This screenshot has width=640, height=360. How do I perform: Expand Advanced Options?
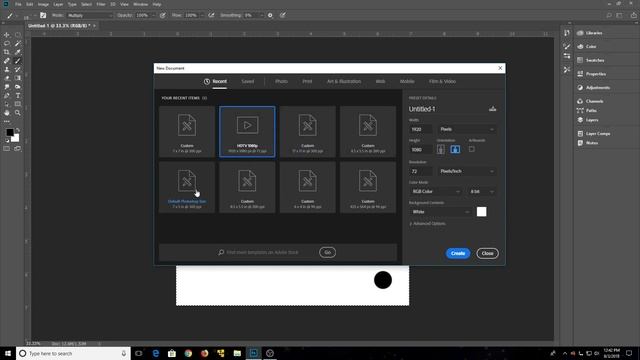tap(427, 224)
